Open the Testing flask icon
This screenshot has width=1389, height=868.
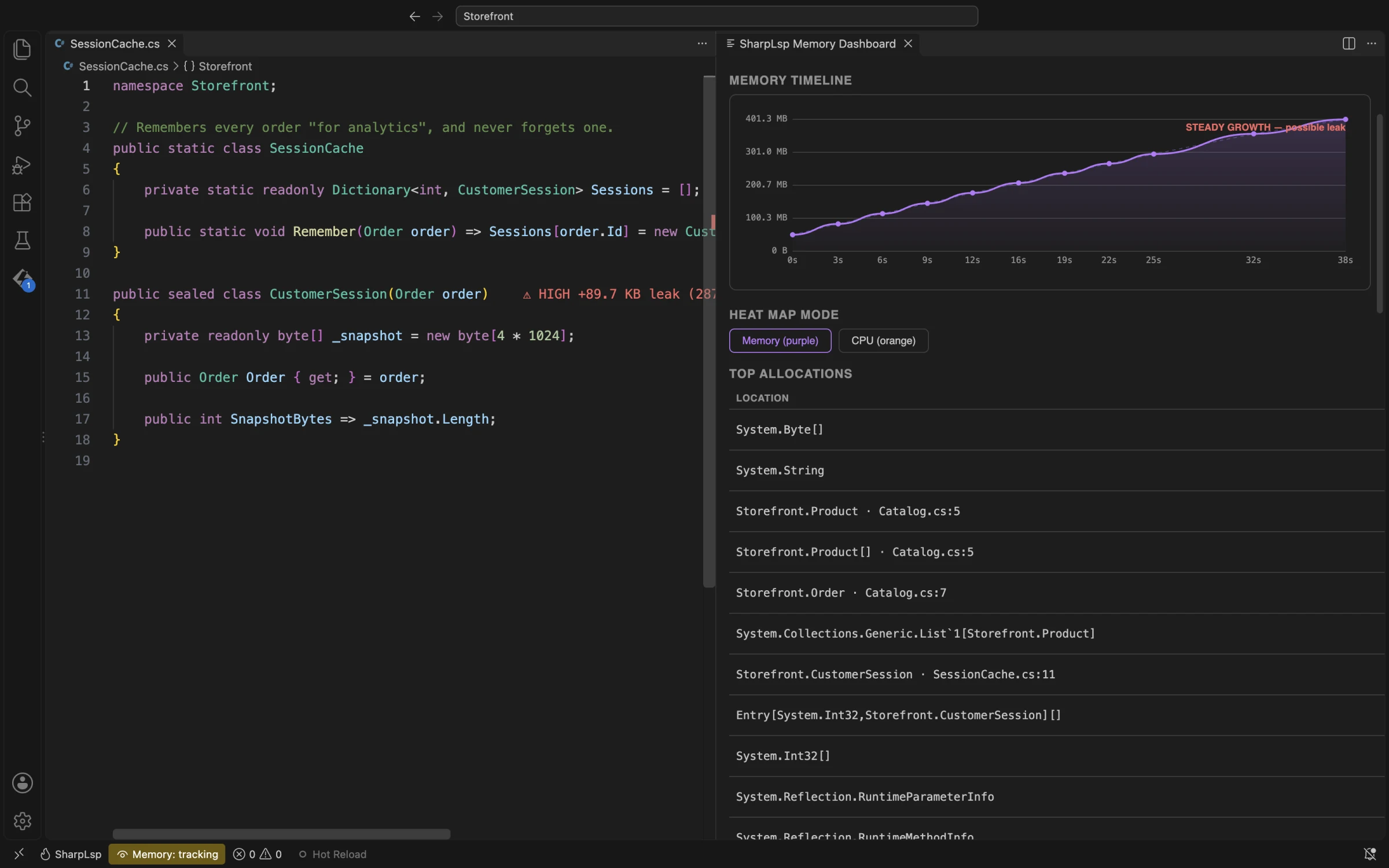[22, 241]
